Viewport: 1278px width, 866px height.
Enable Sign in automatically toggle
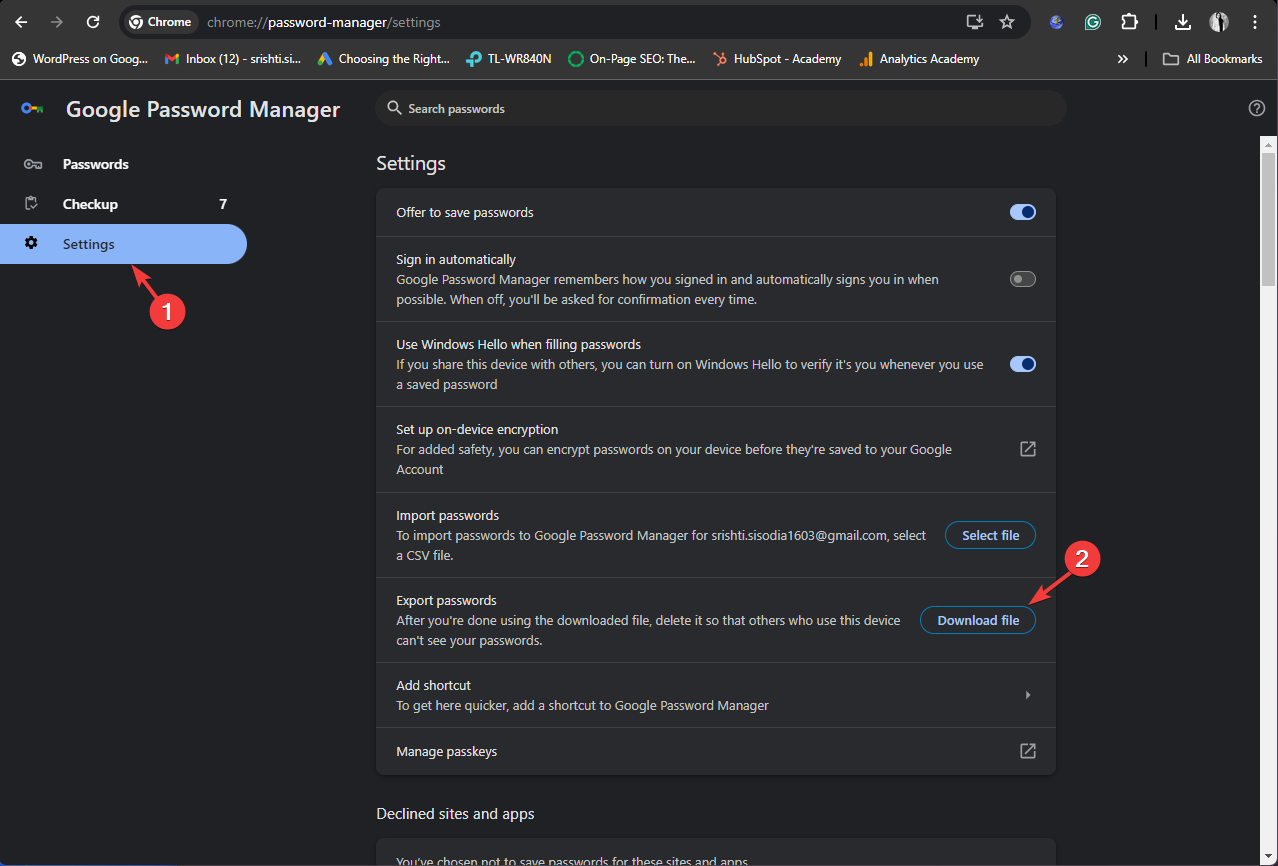1022,279
